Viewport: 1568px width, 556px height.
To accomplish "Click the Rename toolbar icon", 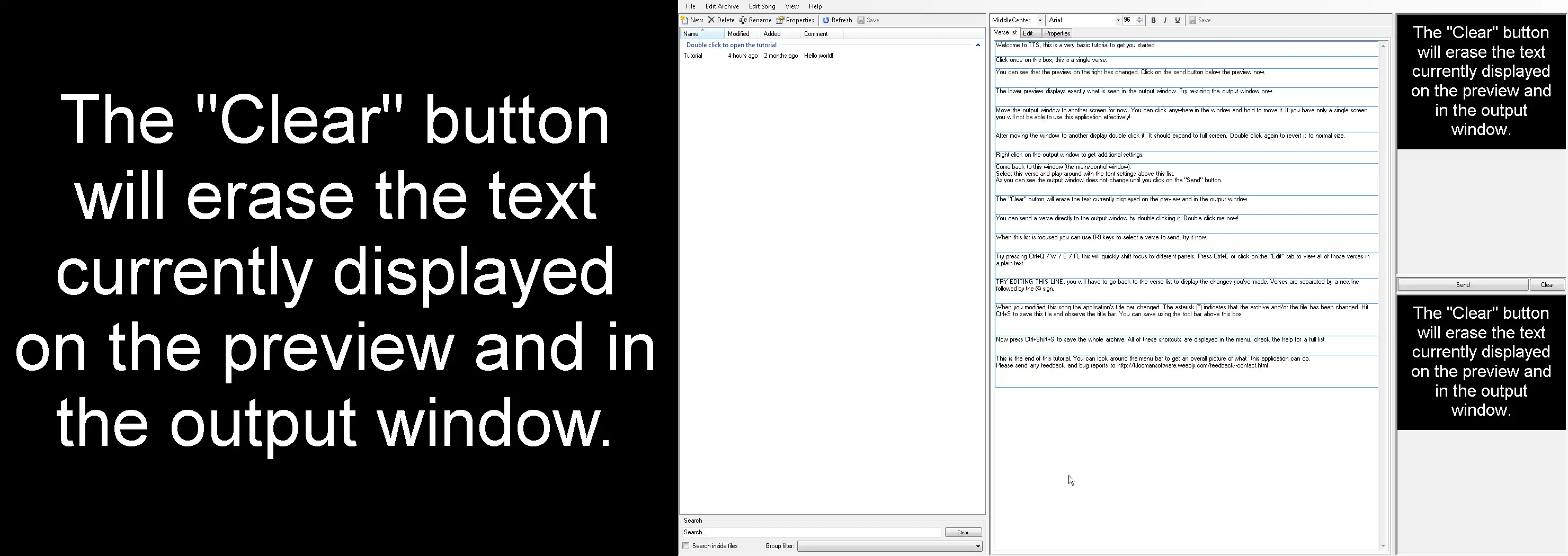I will point(743,20).
